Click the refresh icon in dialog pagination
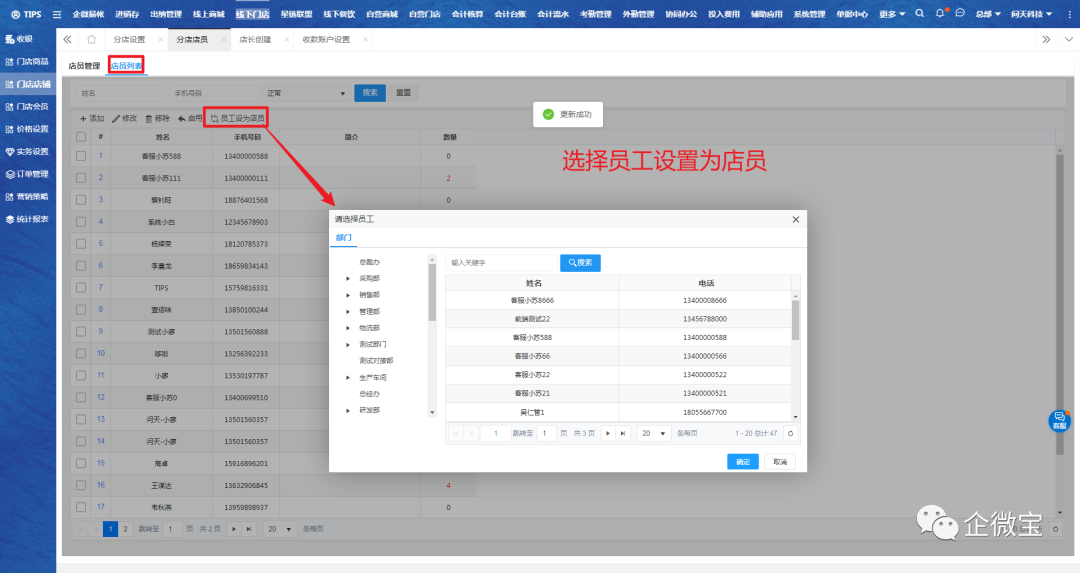The image size is (1080, 573). [790, 433]
